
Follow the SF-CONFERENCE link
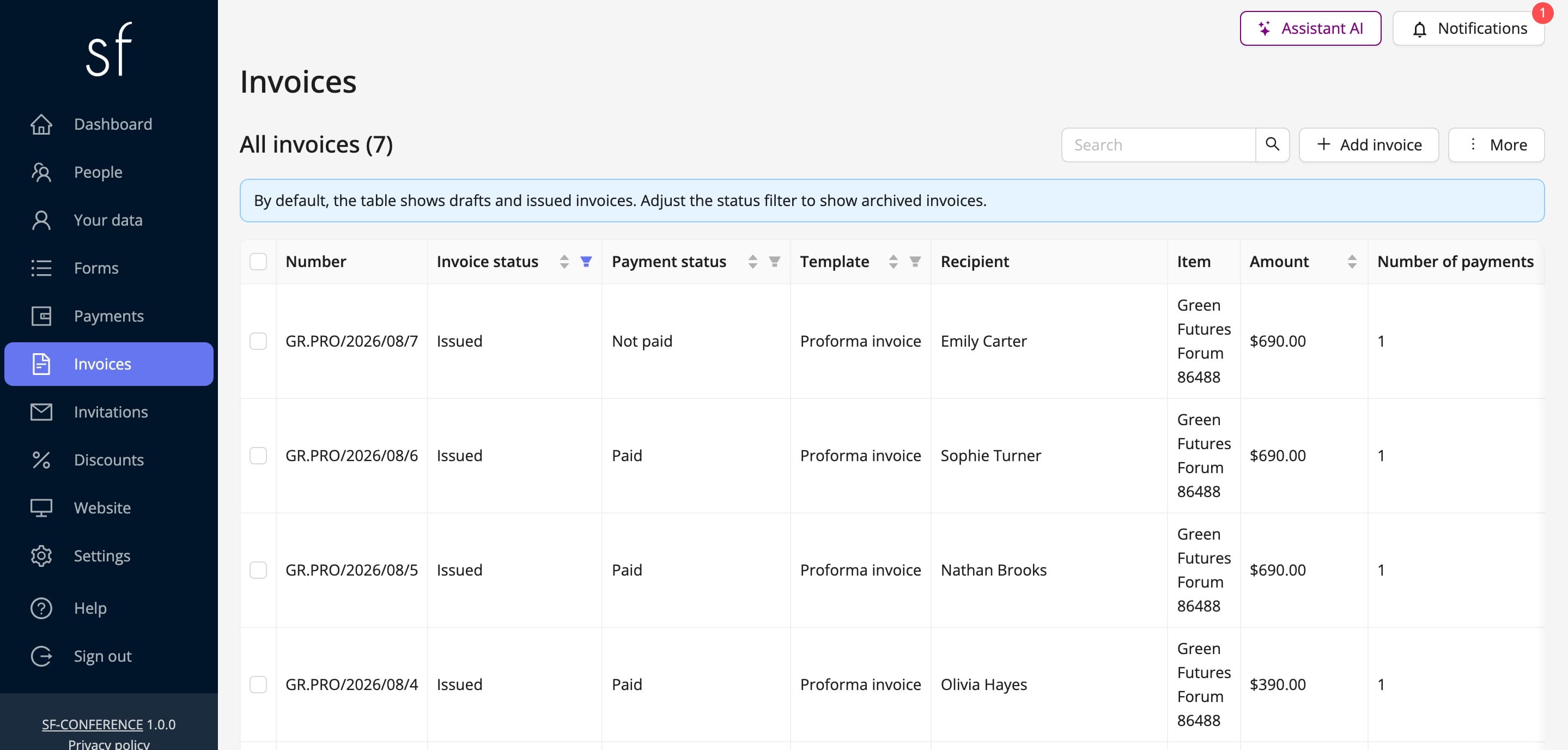point(93,724)
